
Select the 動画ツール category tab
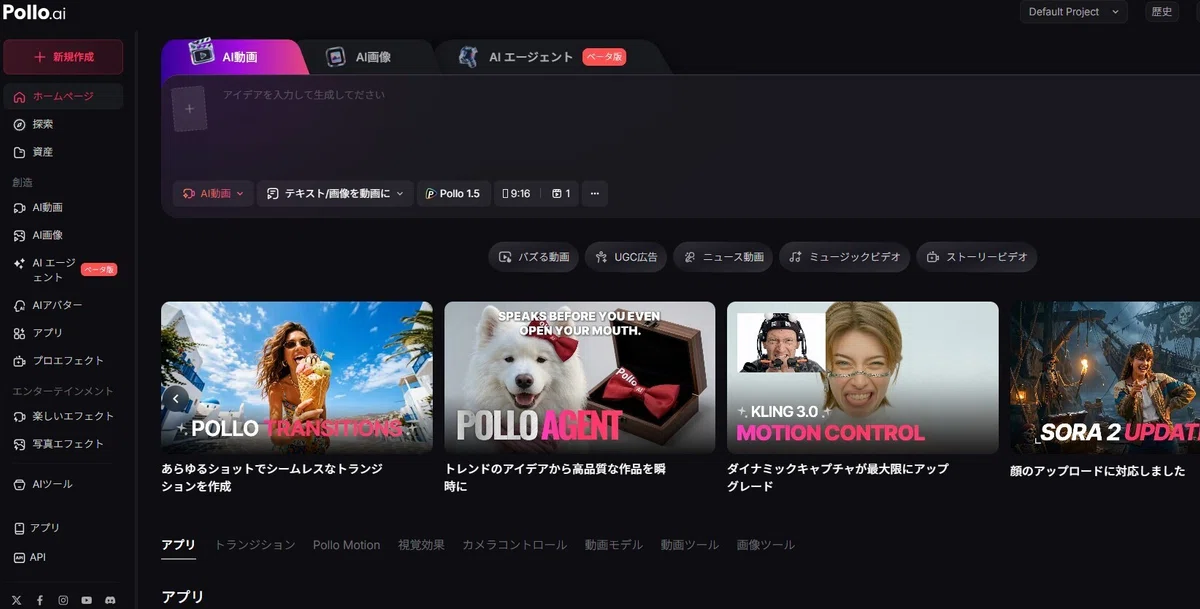point(689,545)
